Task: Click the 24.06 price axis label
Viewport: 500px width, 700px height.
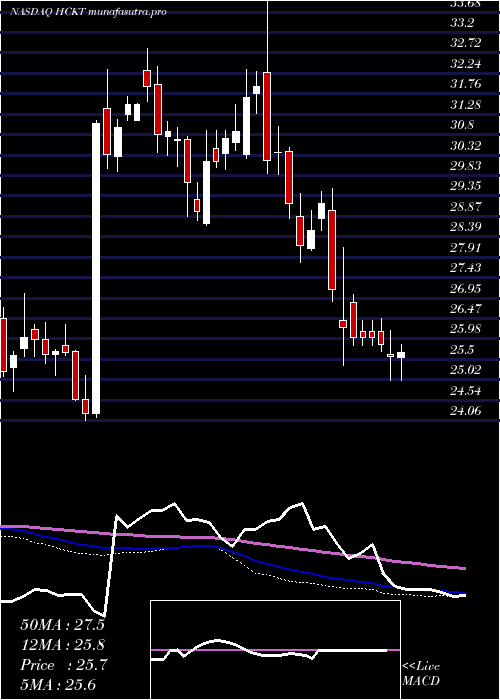Action: 466,411
